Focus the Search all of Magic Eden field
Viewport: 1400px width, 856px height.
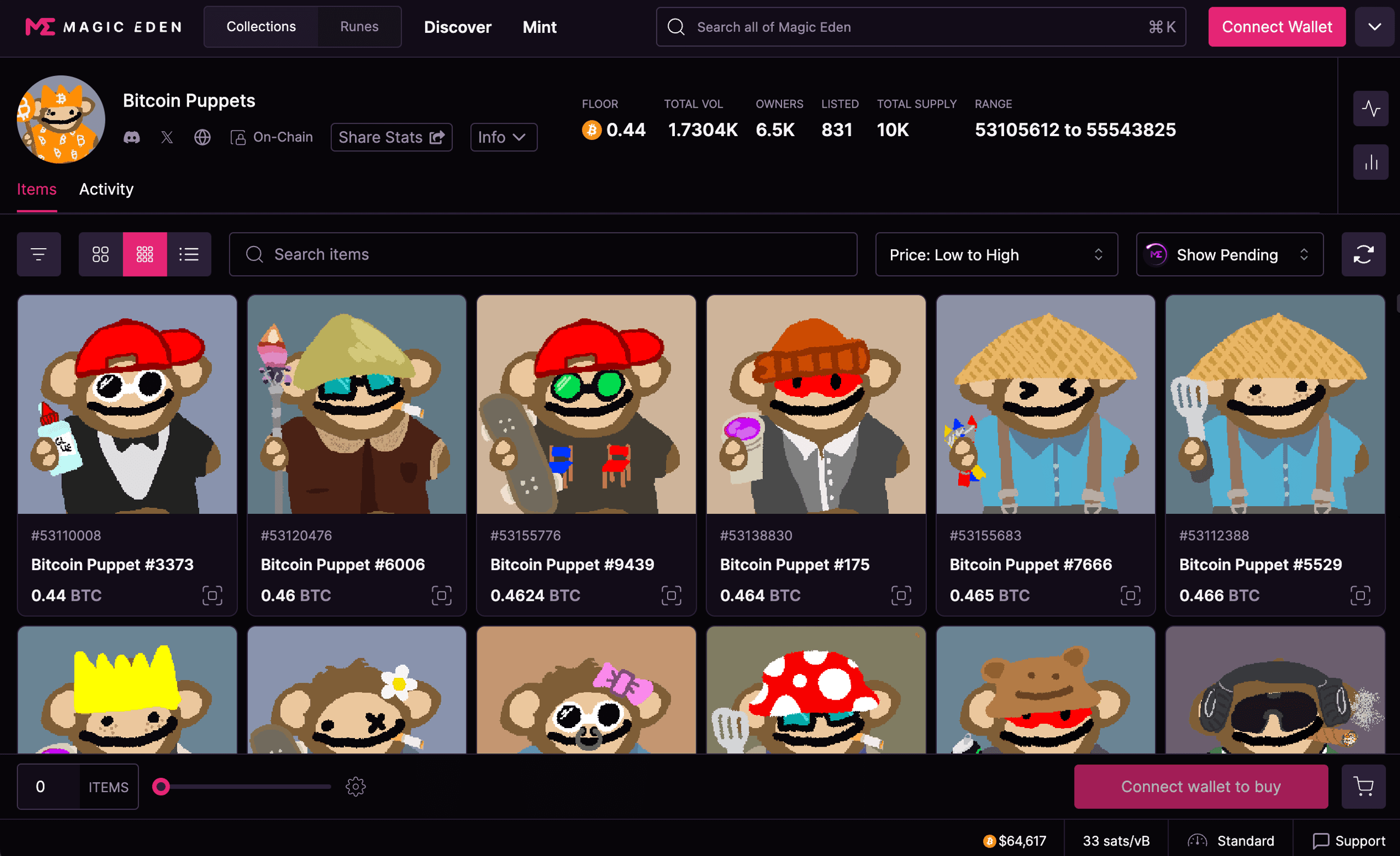pyautogui.click(x=920, y=27)
